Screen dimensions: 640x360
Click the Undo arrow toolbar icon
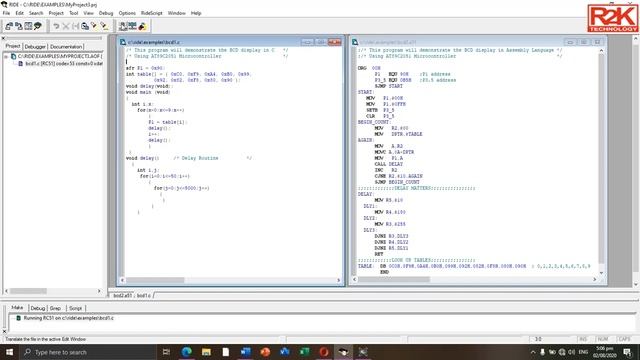pos(56,26)
